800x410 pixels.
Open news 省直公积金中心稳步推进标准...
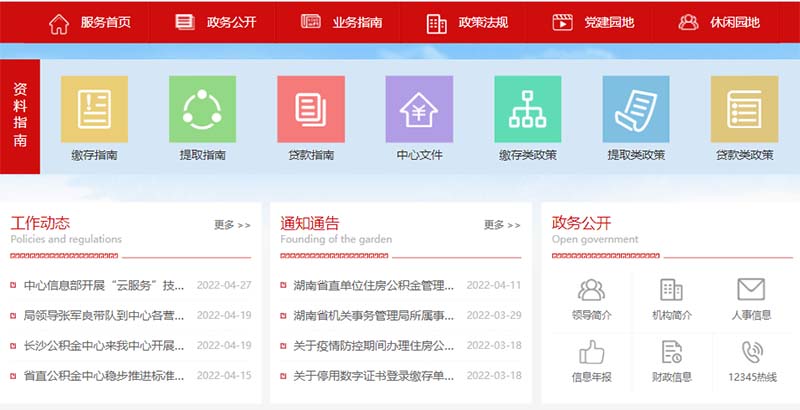point(104,376)
